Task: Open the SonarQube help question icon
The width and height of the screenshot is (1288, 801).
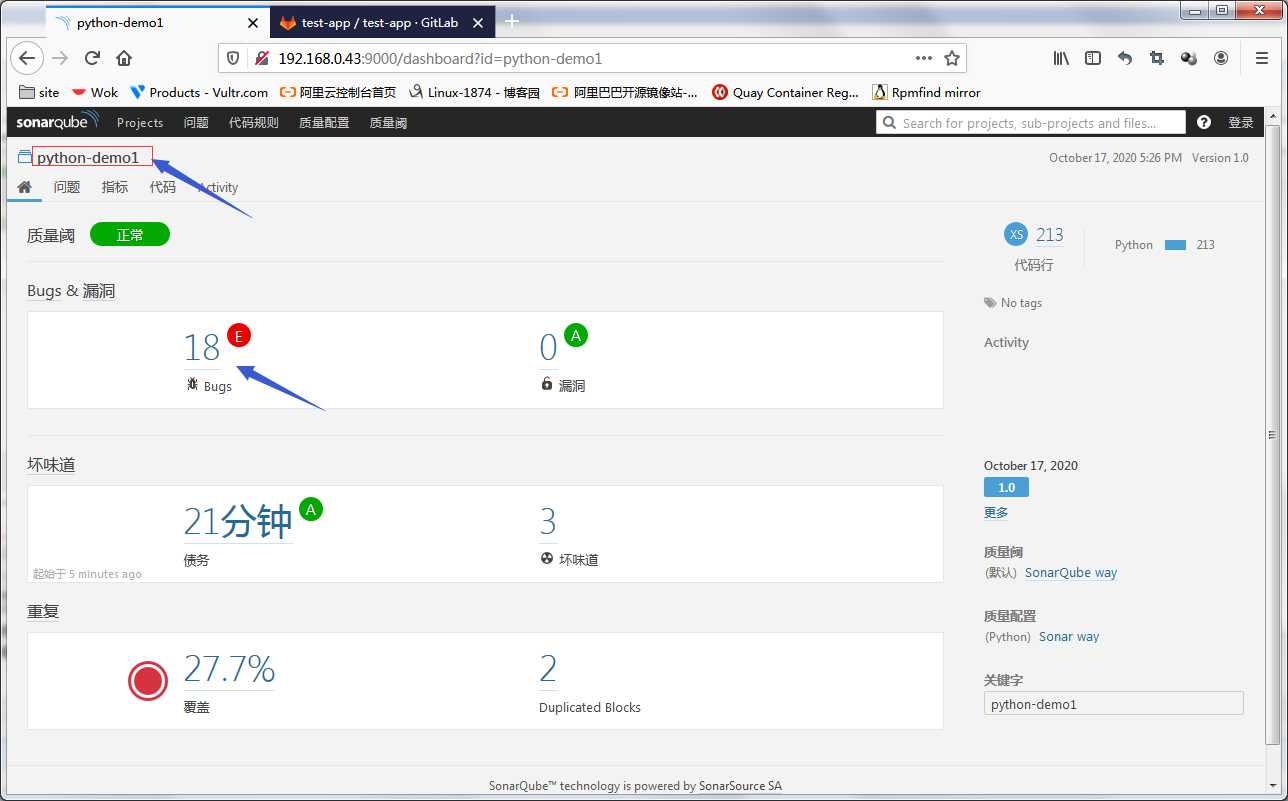Action: click(1203, 122)
